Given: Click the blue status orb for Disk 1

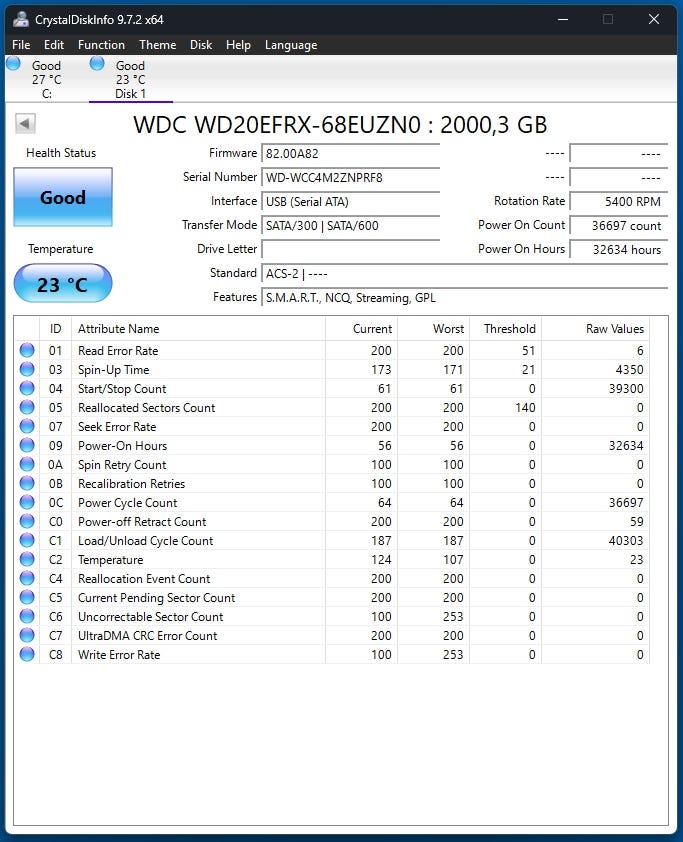Looking at the screenshot, I should point(97,64).
